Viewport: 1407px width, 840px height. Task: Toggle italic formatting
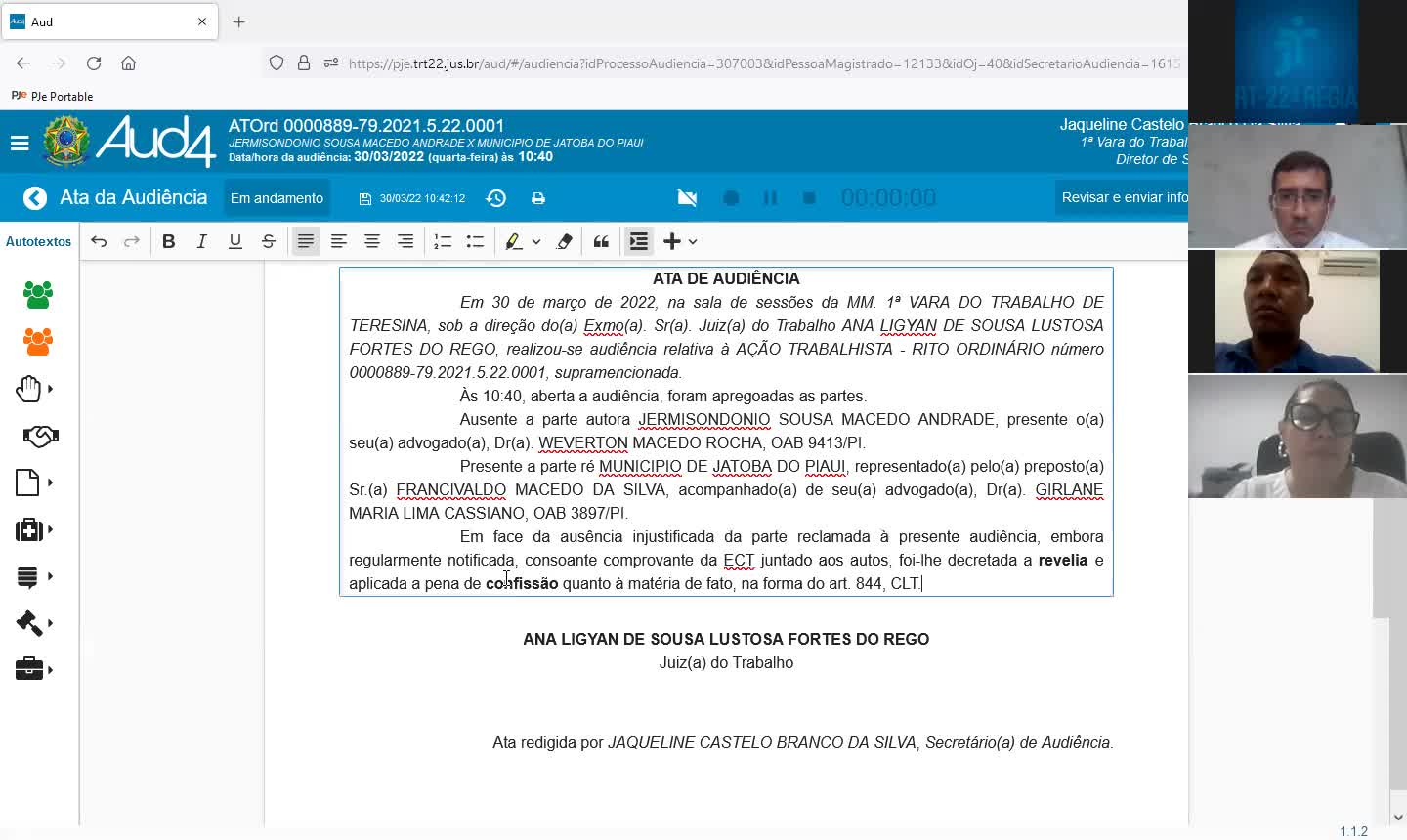coord(202,241)
